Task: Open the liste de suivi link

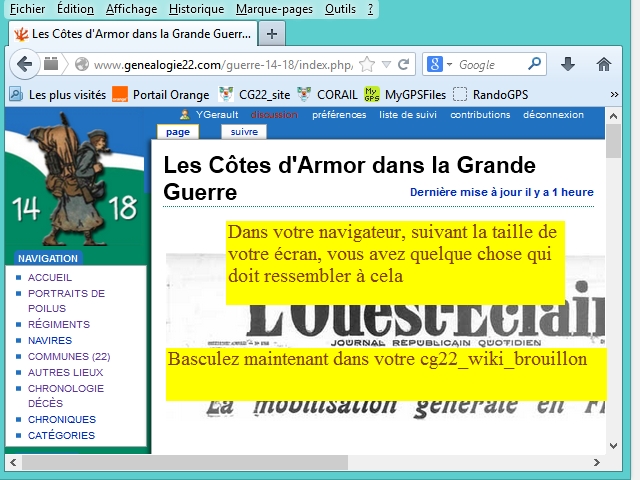Action: click(408, 115)
